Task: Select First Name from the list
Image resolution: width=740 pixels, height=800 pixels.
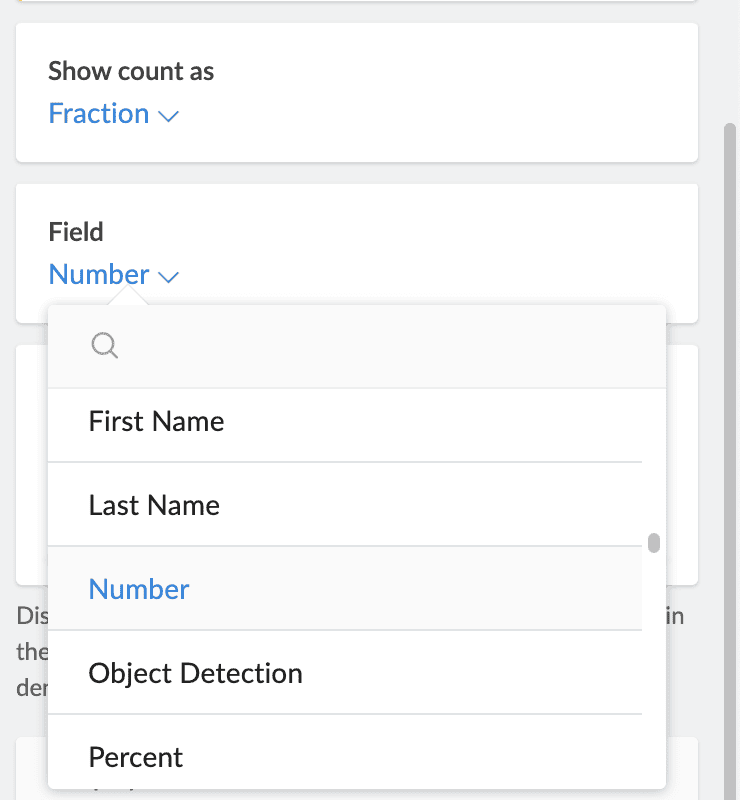Action: pyautogui.click(x=156, y=421)
